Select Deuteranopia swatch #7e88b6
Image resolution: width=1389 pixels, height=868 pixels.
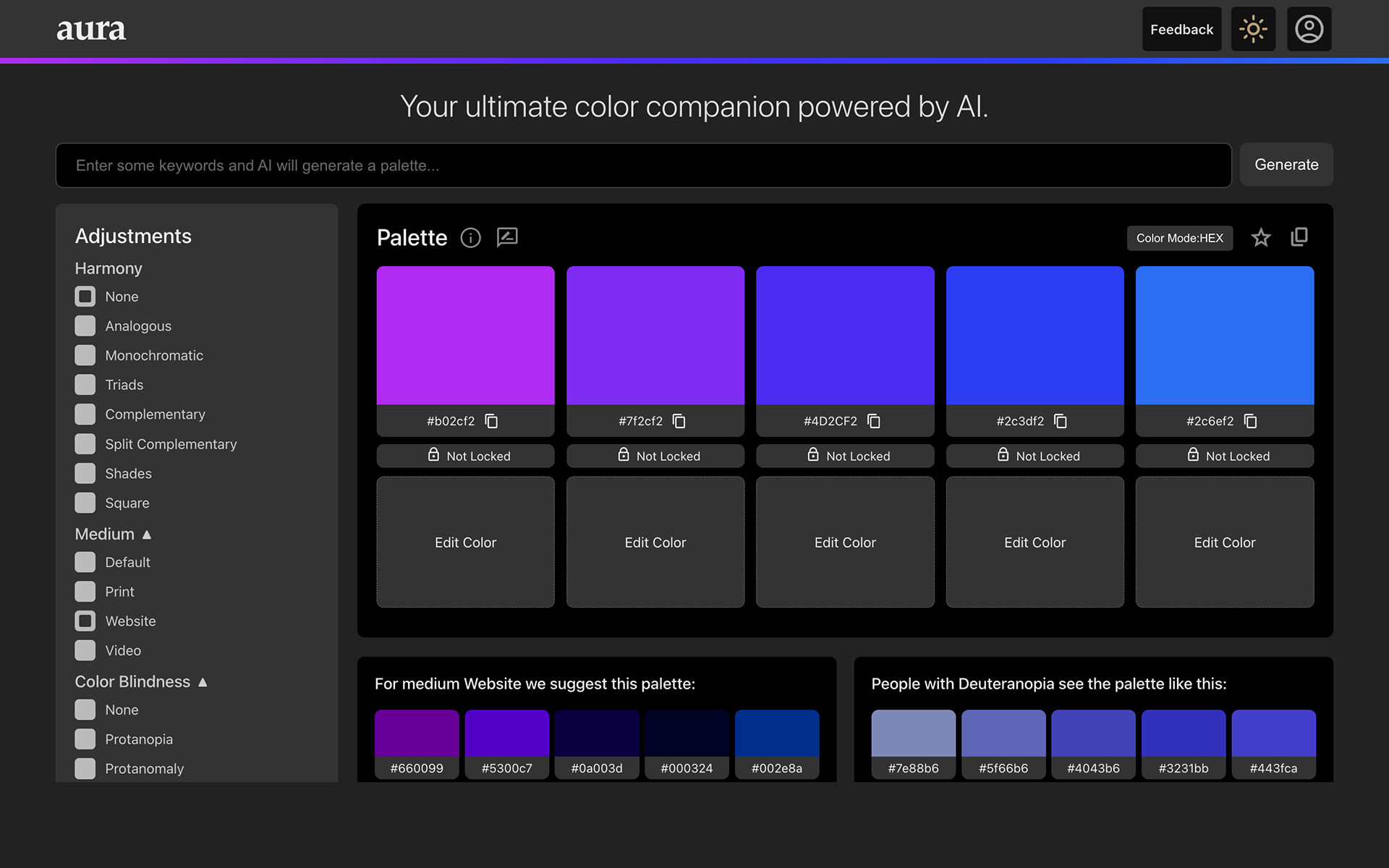pyautogui.click(x=913, y=733)
